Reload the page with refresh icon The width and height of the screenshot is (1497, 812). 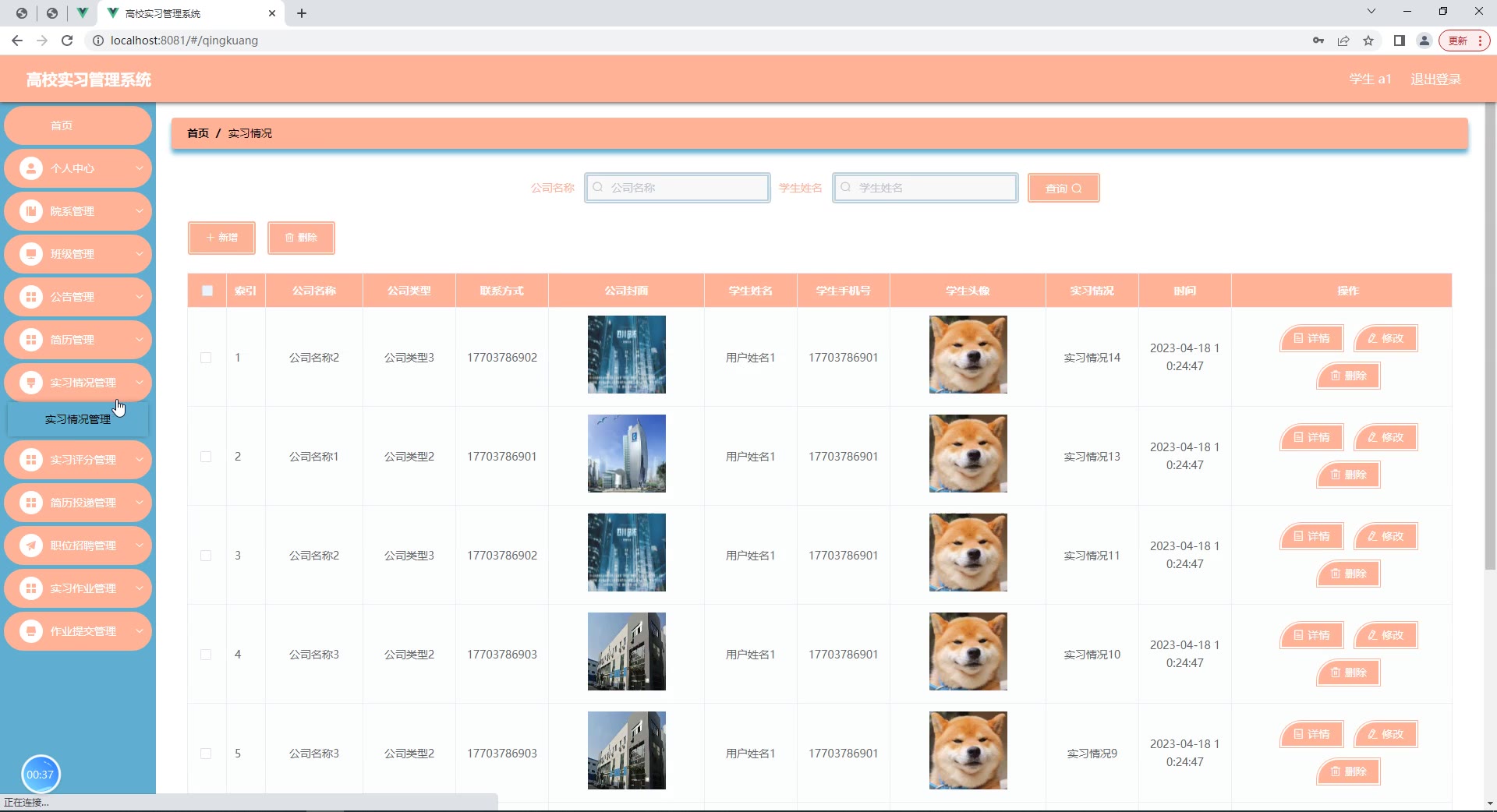[x=67, y=41]
